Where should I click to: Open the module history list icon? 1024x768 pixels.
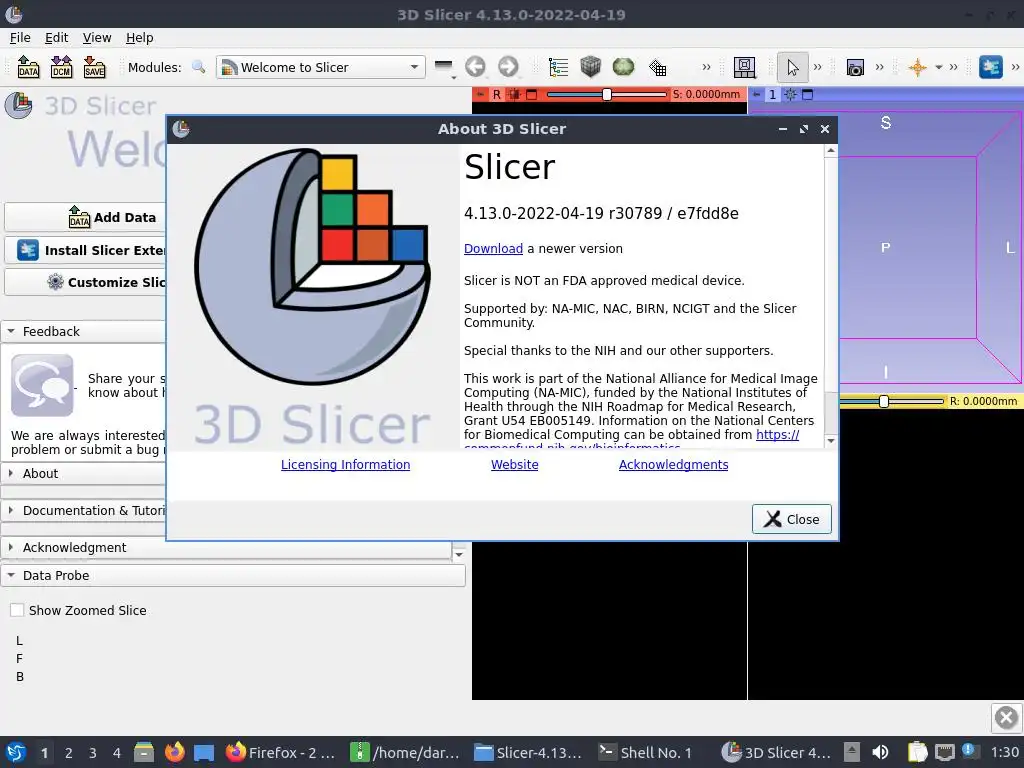click(444, 67)
